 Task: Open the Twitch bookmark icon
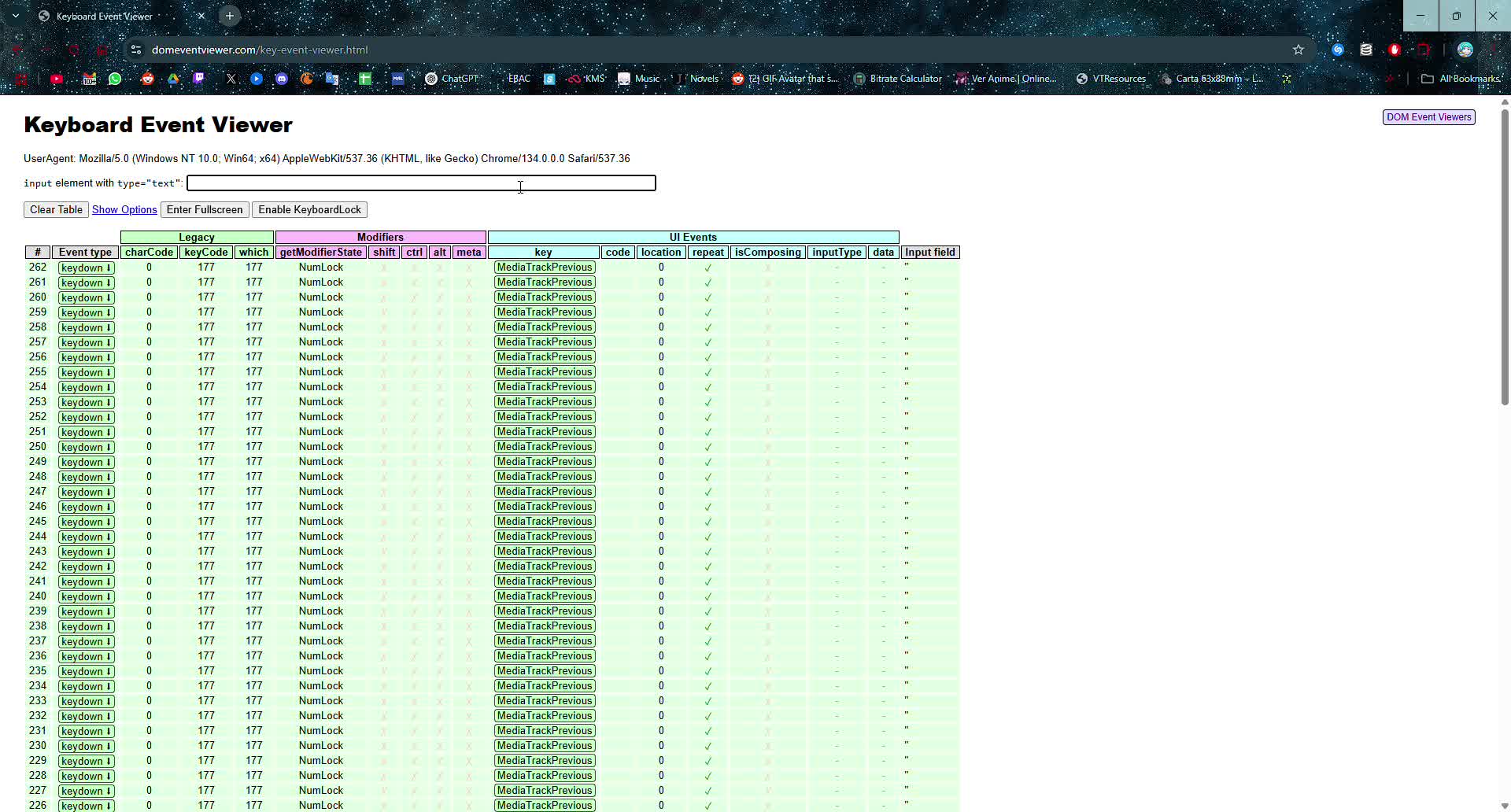click(198, 79)
